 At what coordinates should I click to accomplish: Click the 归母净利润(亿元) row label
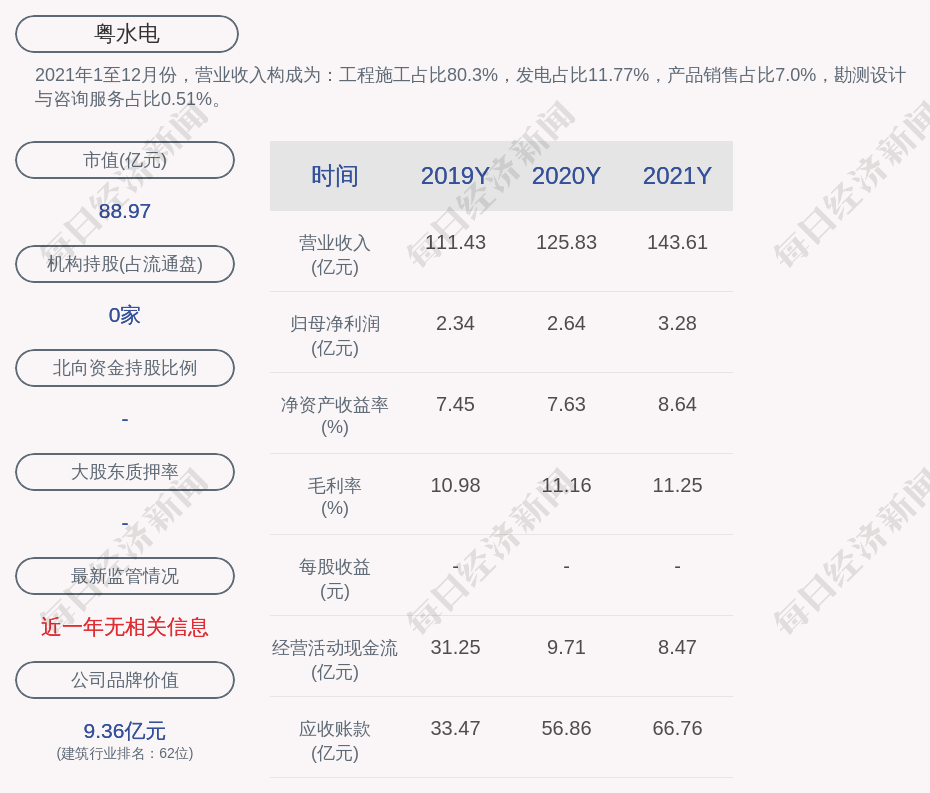point(335,336)
